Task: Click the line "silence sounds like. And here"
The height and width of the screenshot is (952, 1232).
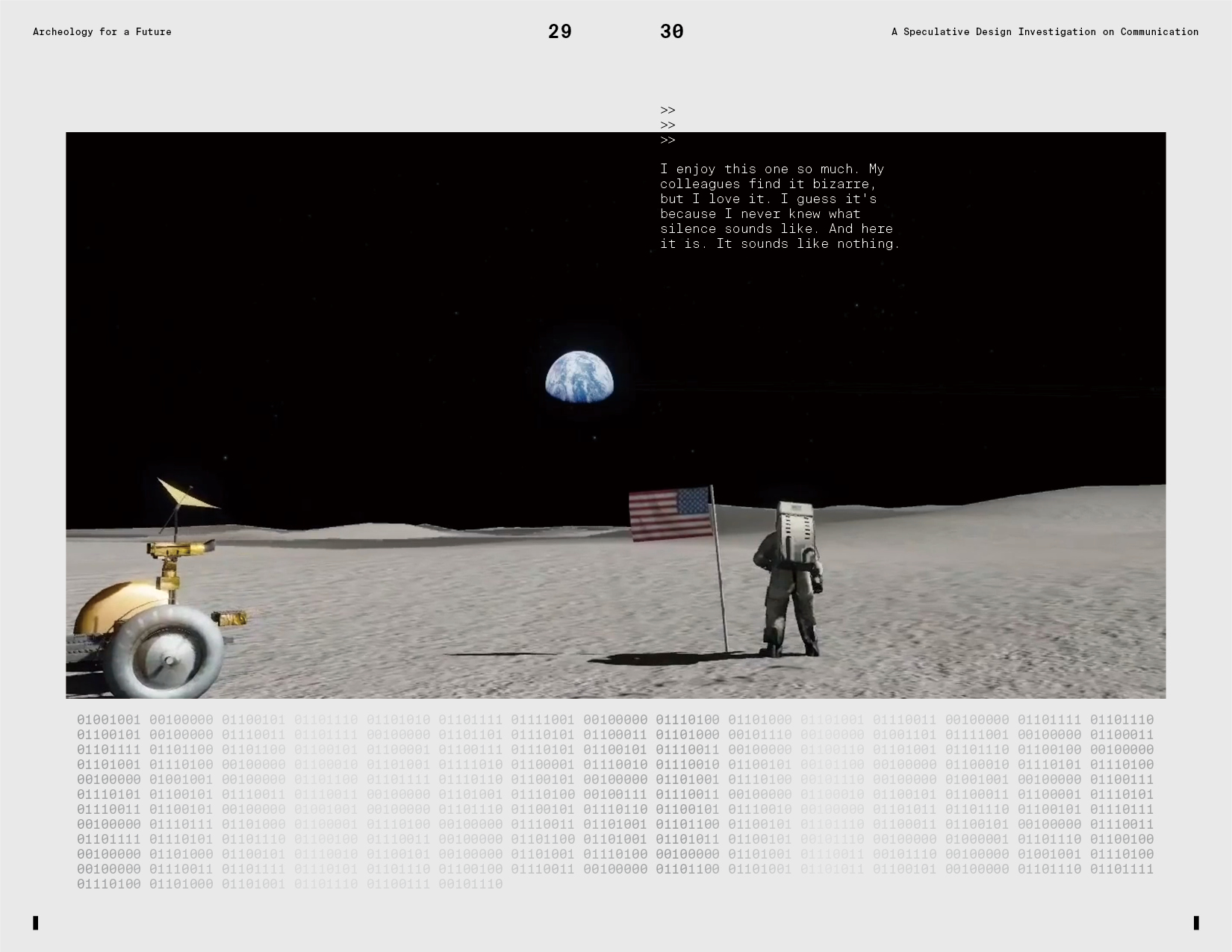Action: (x=777, y=228)
